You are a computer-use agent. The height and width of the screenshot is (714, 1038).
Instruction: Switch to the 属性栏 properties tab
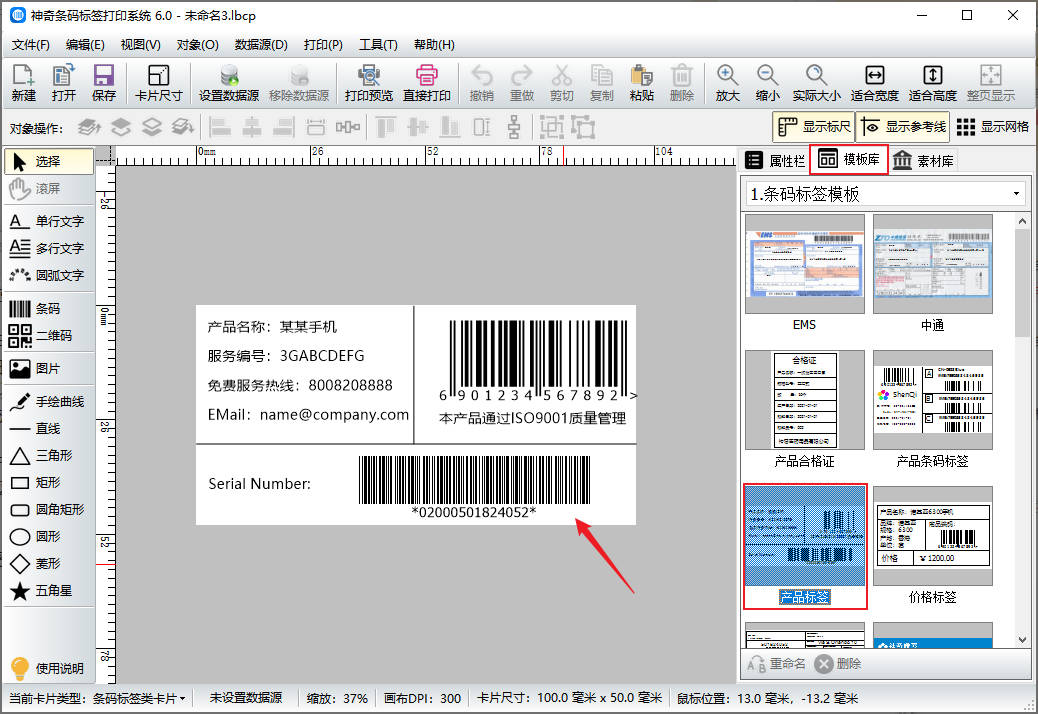coord(775,161)
